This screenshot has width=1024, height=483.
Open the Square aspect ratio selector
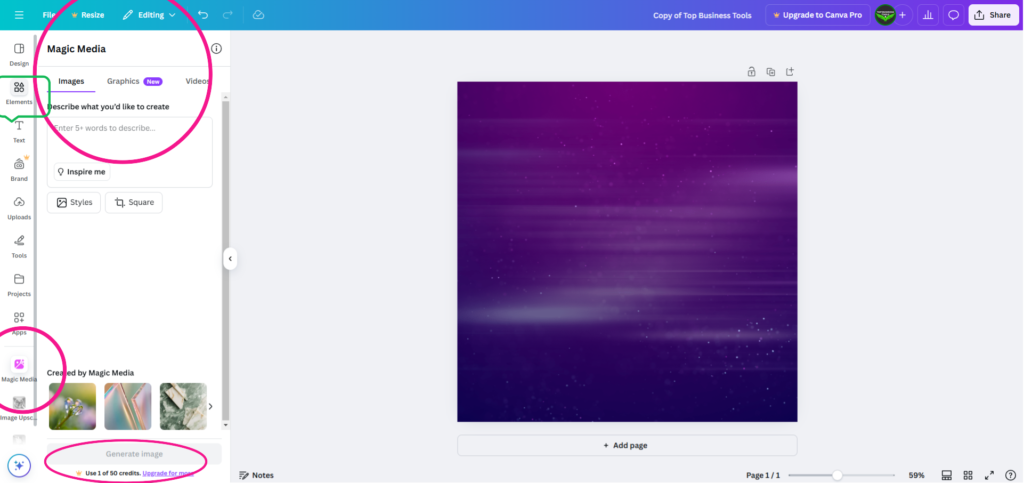point(133,202)
